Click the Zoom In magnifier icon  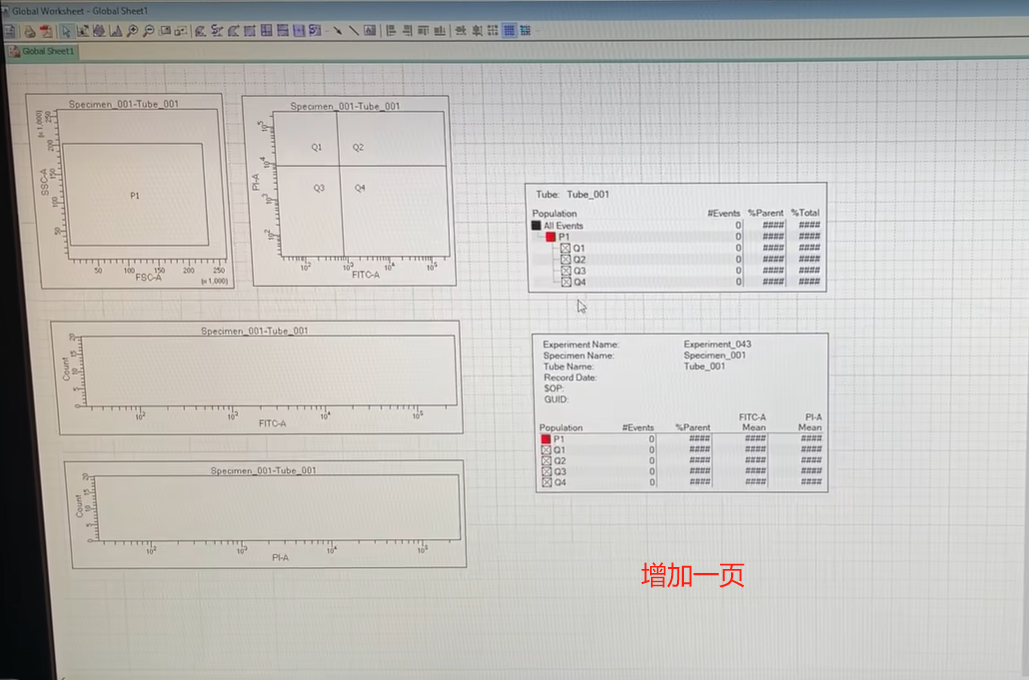pyautogui.click(x=132, y=31)
